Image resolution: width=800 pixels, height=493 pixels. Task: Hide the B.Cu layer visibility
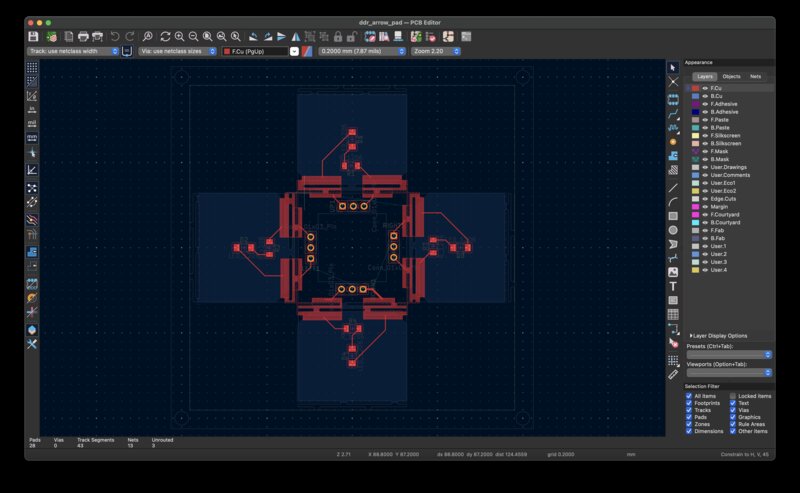coord(705,96)
